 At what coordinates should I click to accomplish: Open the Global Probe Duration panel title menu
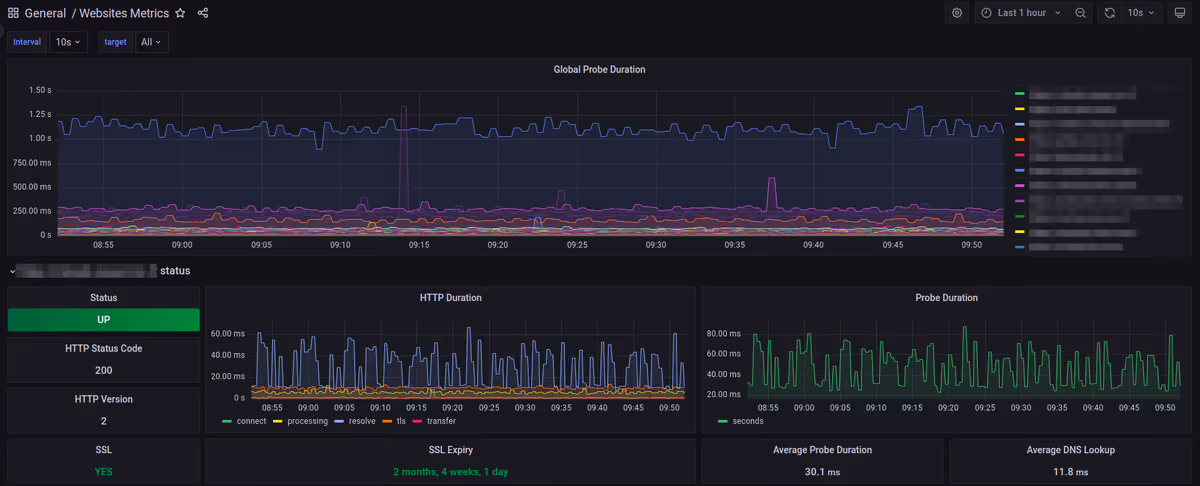click(599, 70)
